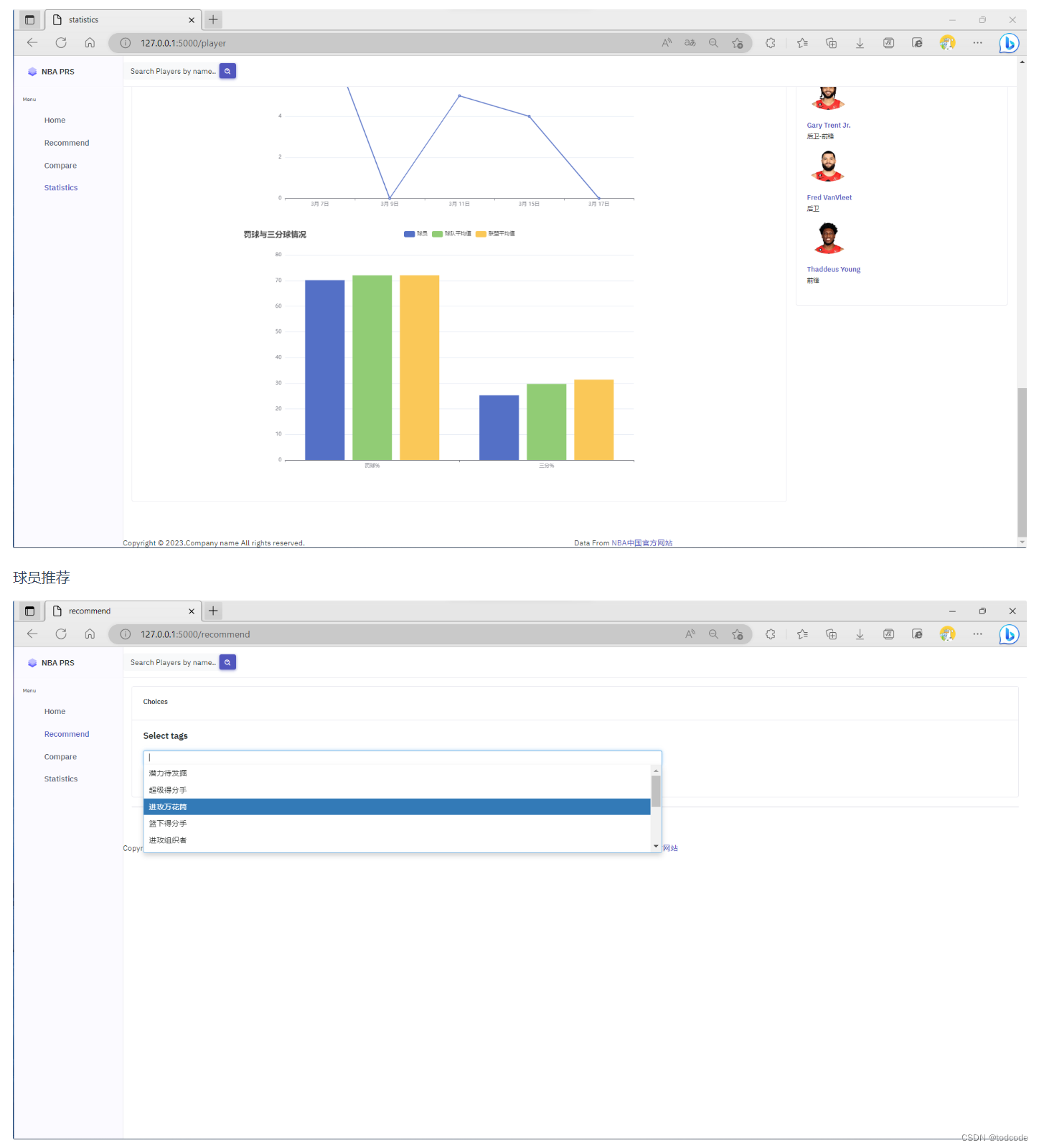Add page to favorites in the statistics window
This screenshot has width=1039, height=1148.
737,43
